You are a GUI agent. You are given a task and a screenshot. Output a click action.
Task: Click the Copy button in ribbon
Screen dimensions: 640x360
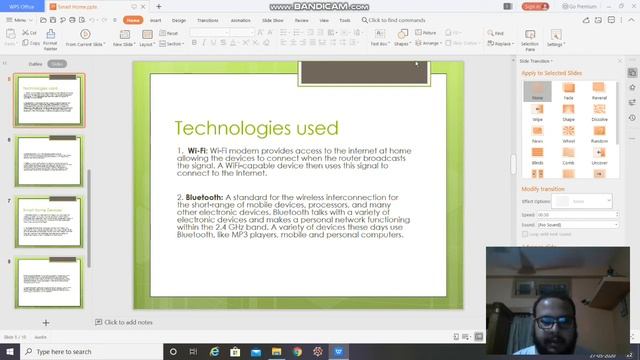(31, 42)
